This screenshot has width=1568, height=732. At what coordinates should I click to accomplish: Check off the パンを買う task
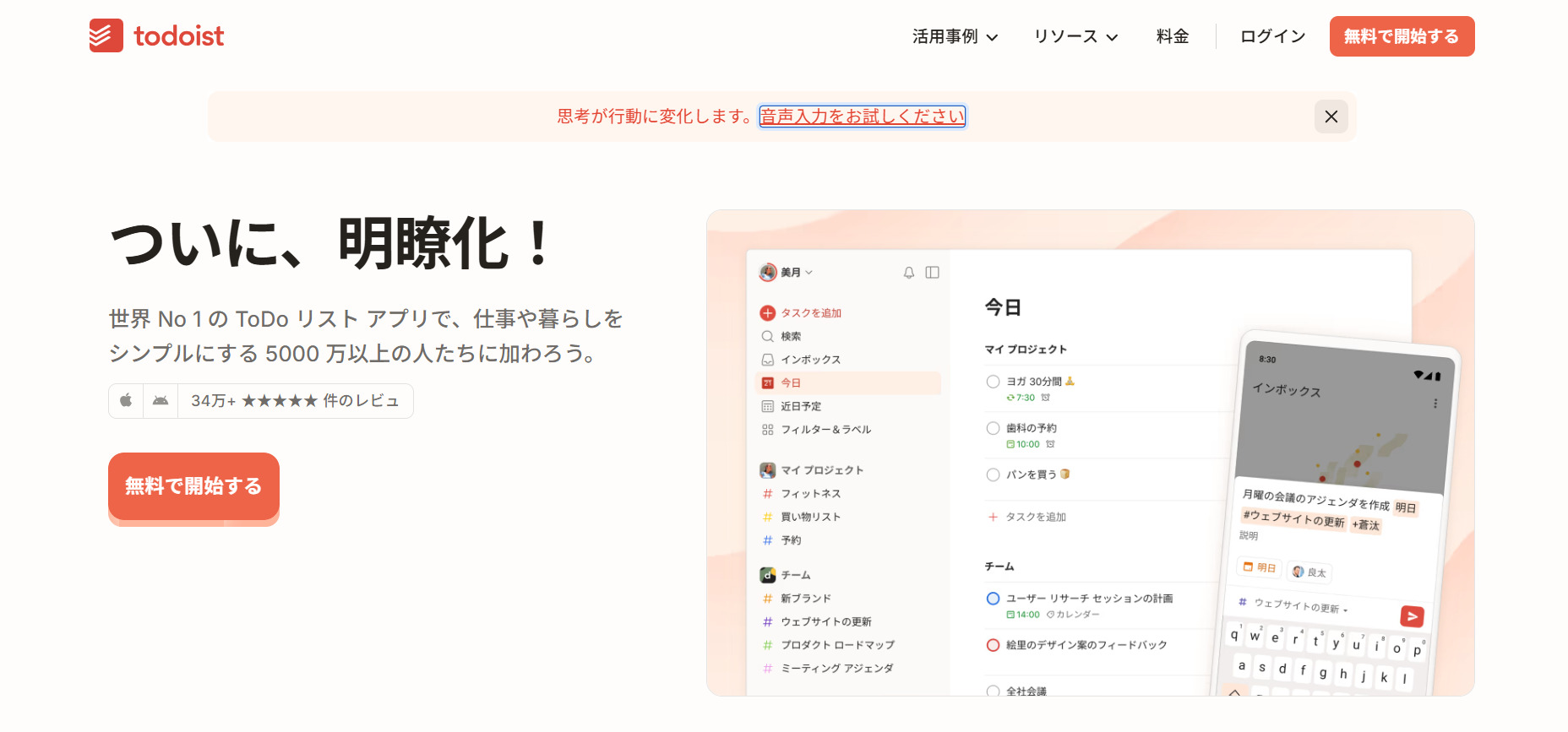coord(993,474)
